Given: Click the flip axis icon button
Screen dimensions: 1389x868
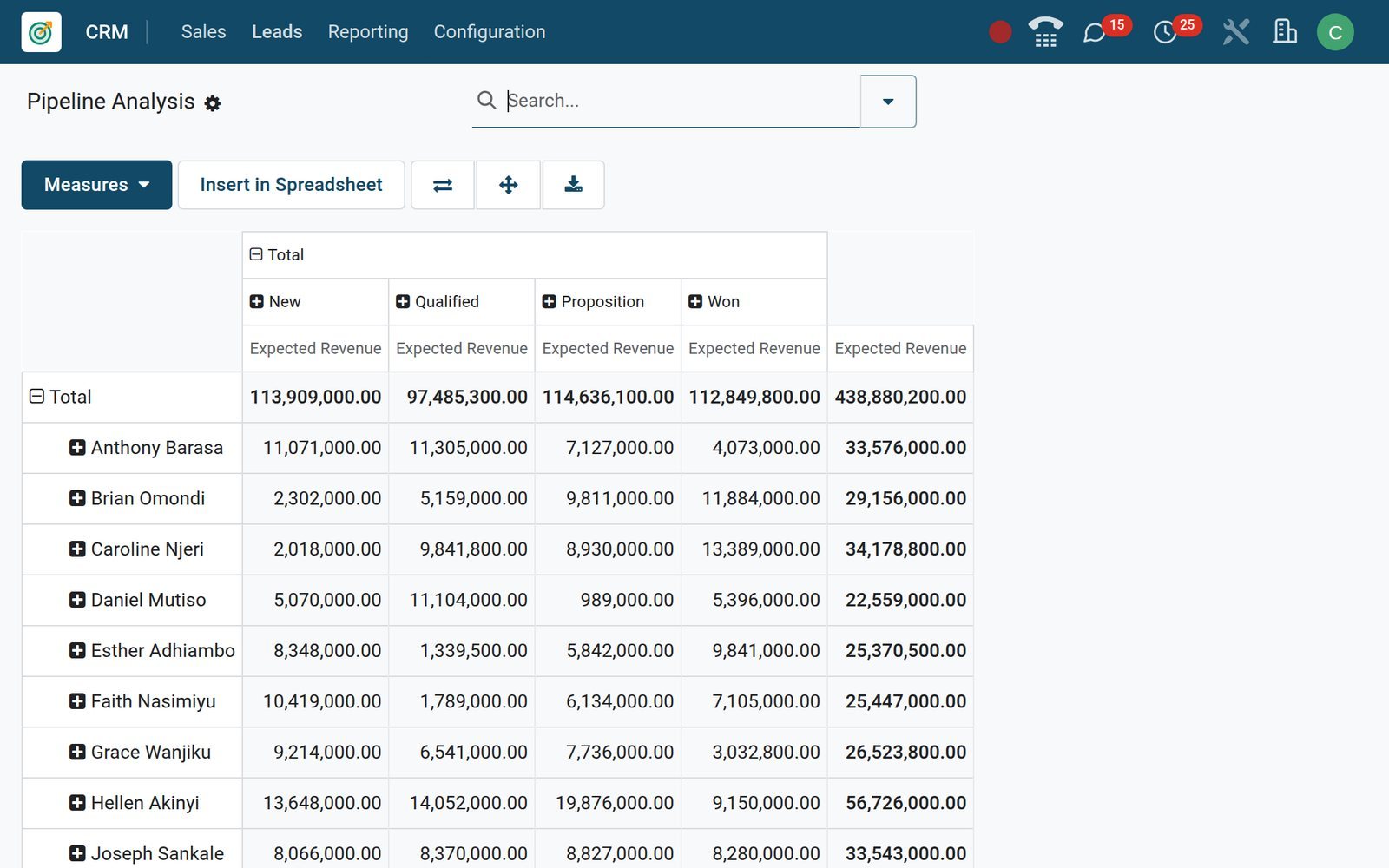Looking at the screenshot, I should [443, 185].
